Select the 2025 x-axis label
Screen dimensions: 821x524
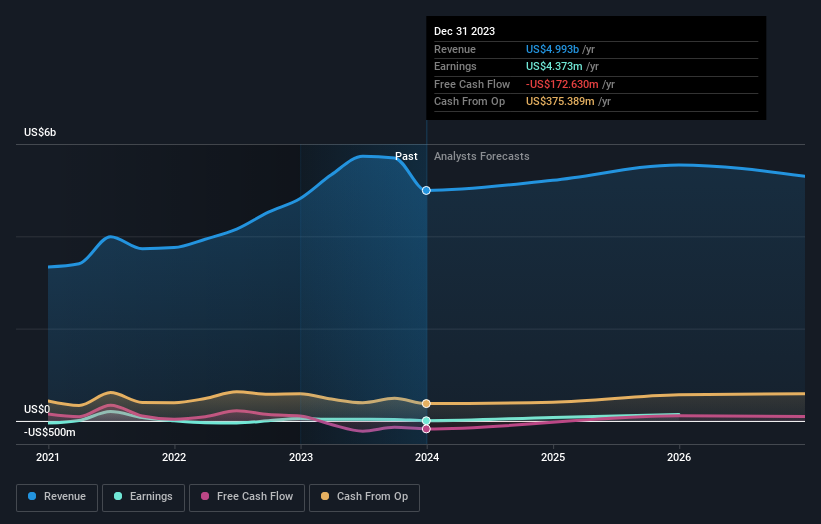point(553,457)
